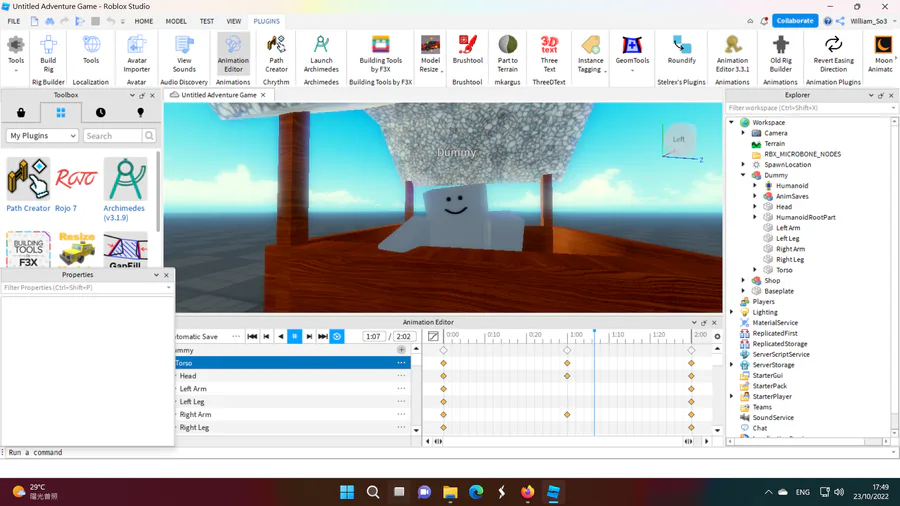Go to previous keyframe

pos(266,336)
